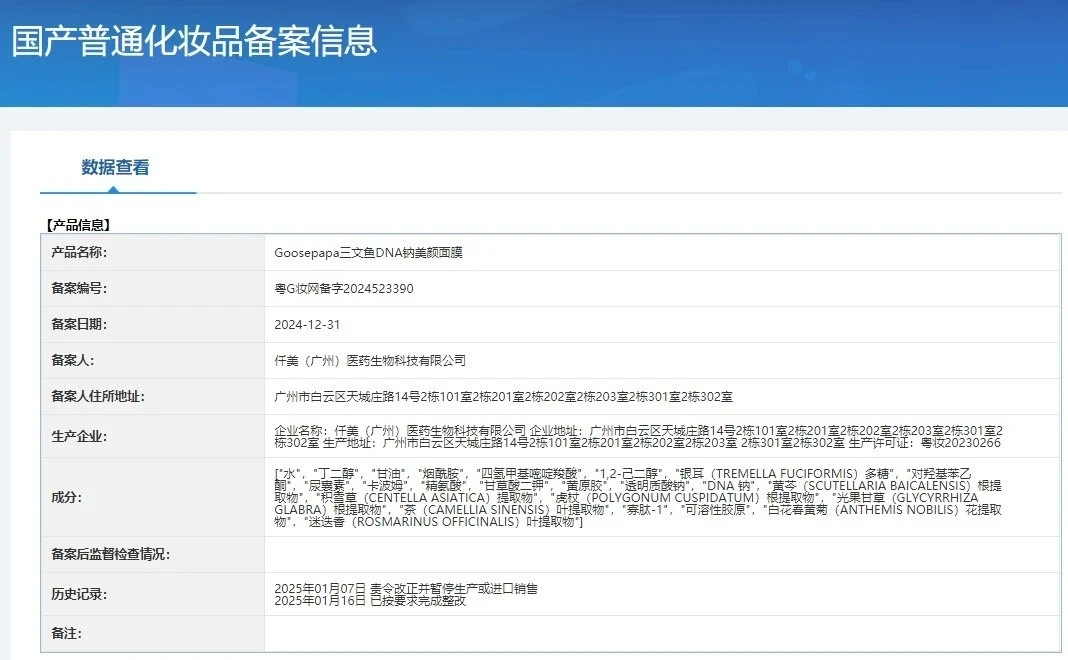Select record 2025年01月16日 已按要求完成整改
This screenshot has width=1068, height=660.
[x=370, y=601]
